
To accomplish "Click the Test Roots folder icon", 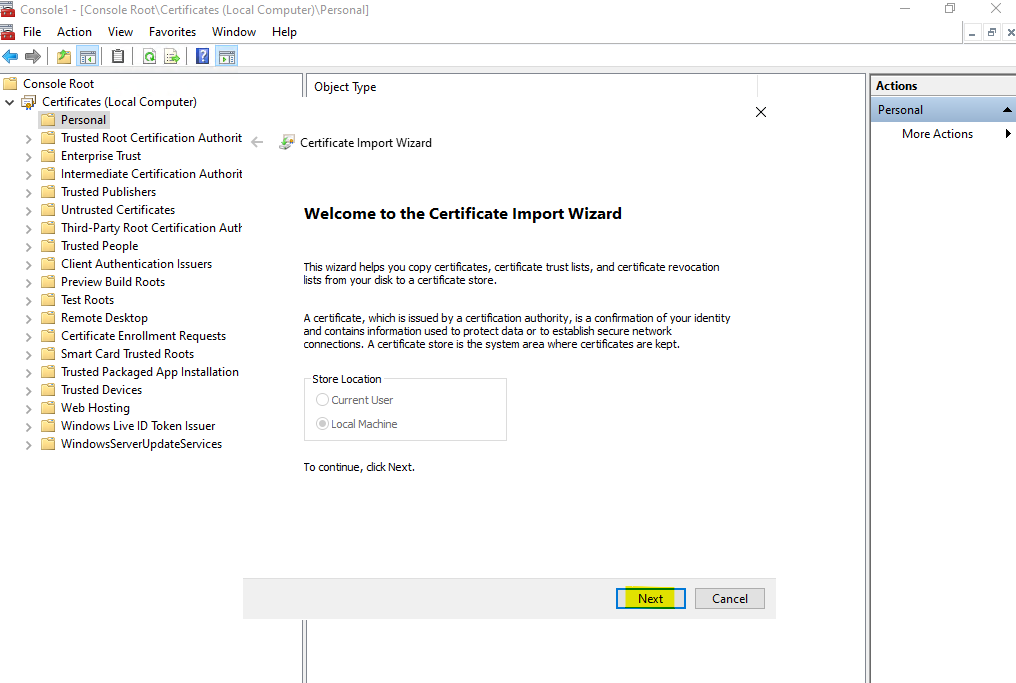I will pos(48,300).
